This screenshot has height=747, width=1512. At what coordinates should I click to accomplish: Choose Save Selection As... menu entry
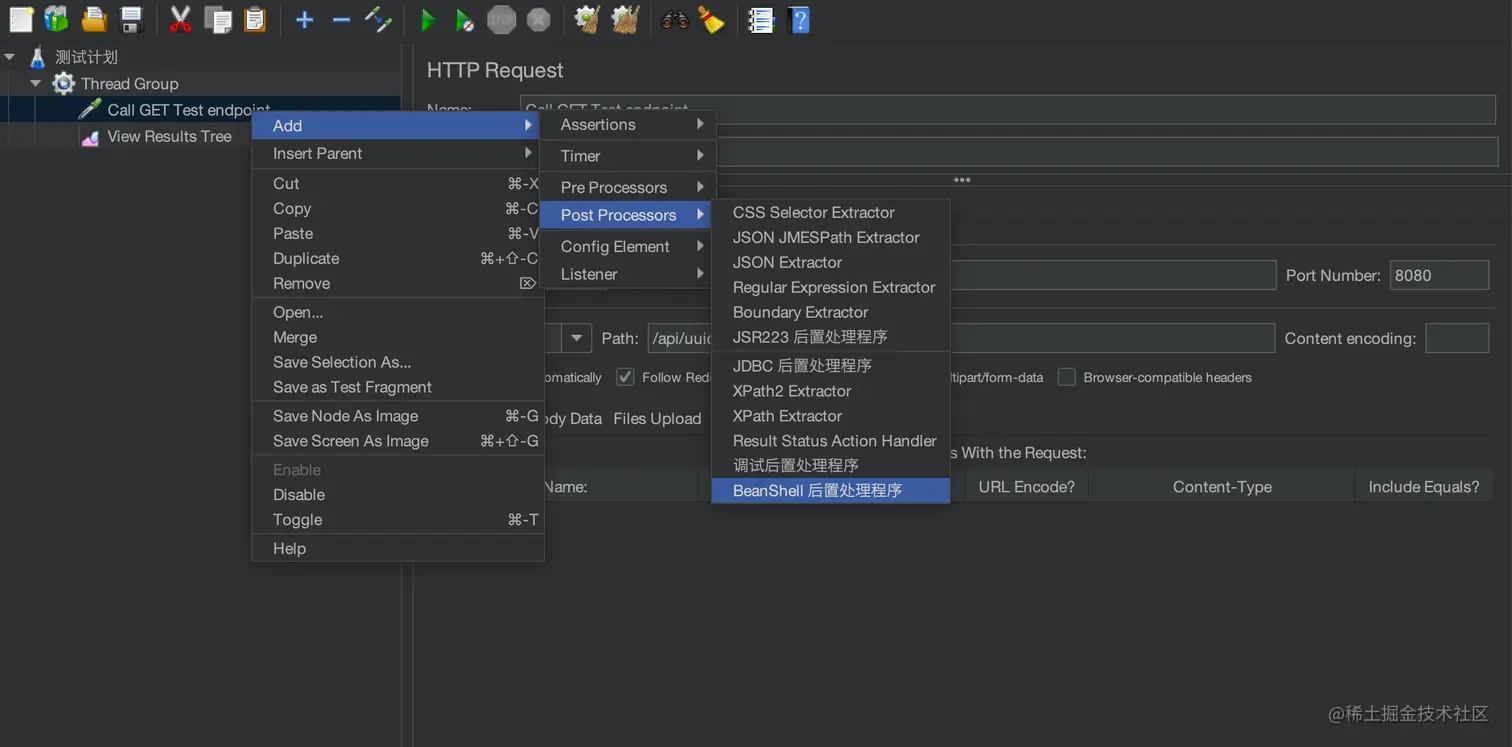click(397, 362)
